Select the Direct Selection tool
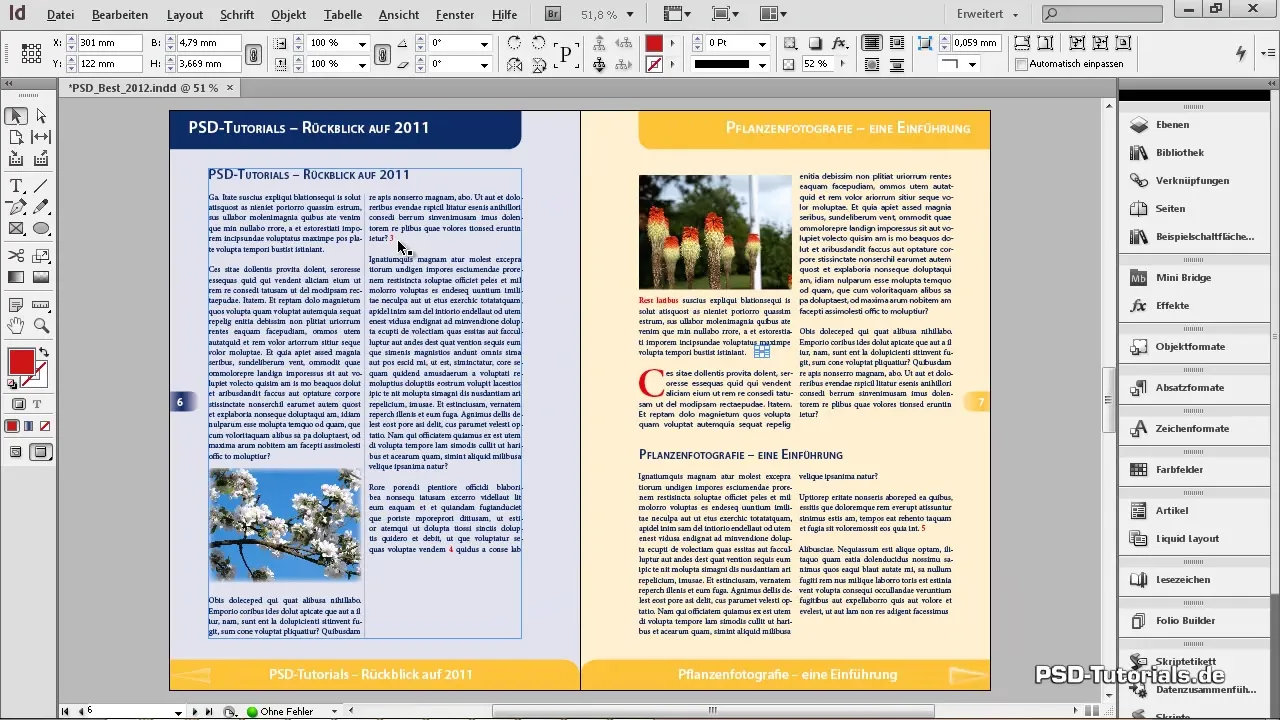1280x720 pixels. pos(41,116)
